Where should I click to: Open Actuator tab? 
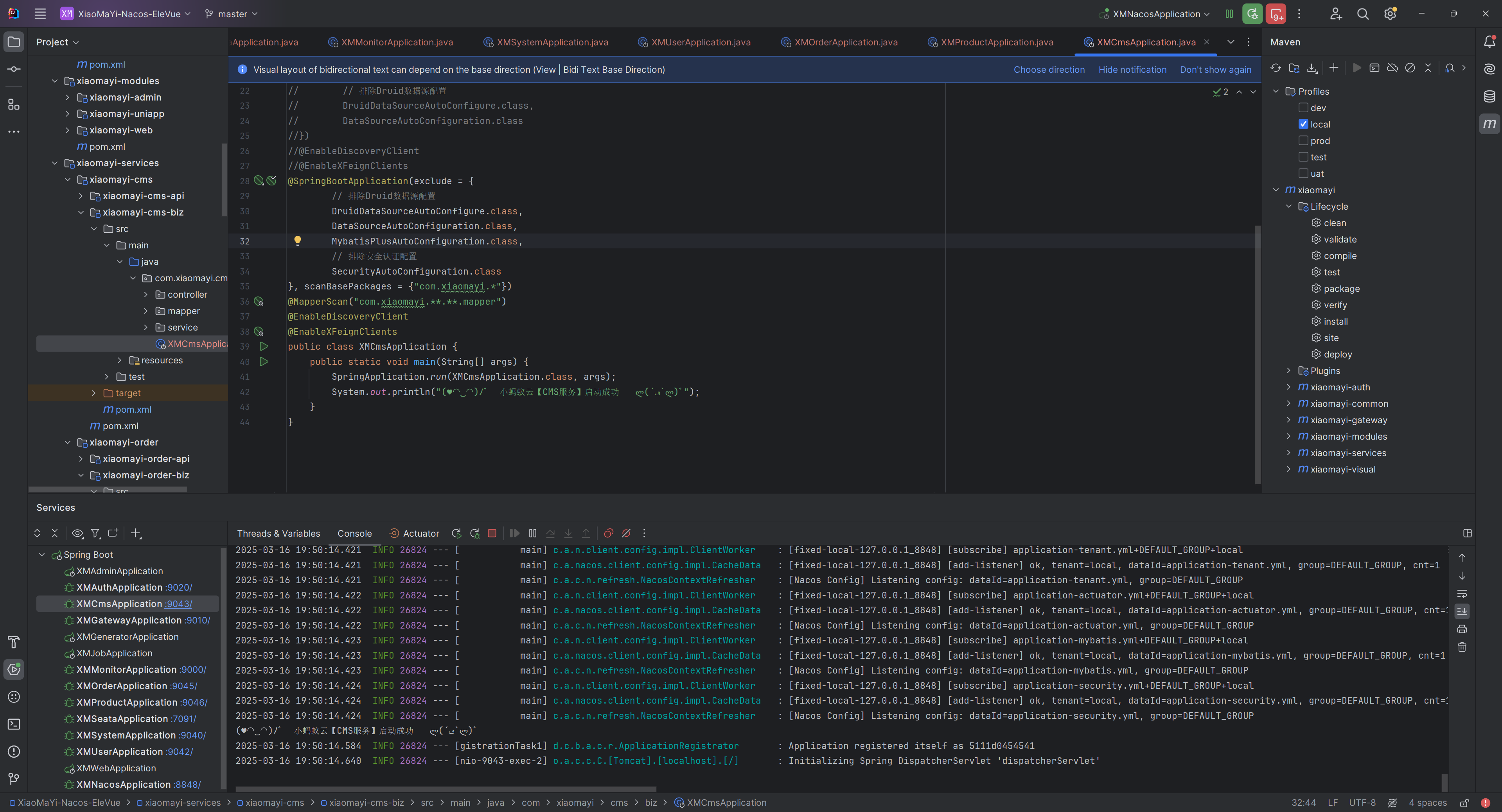tap(414, 534)
